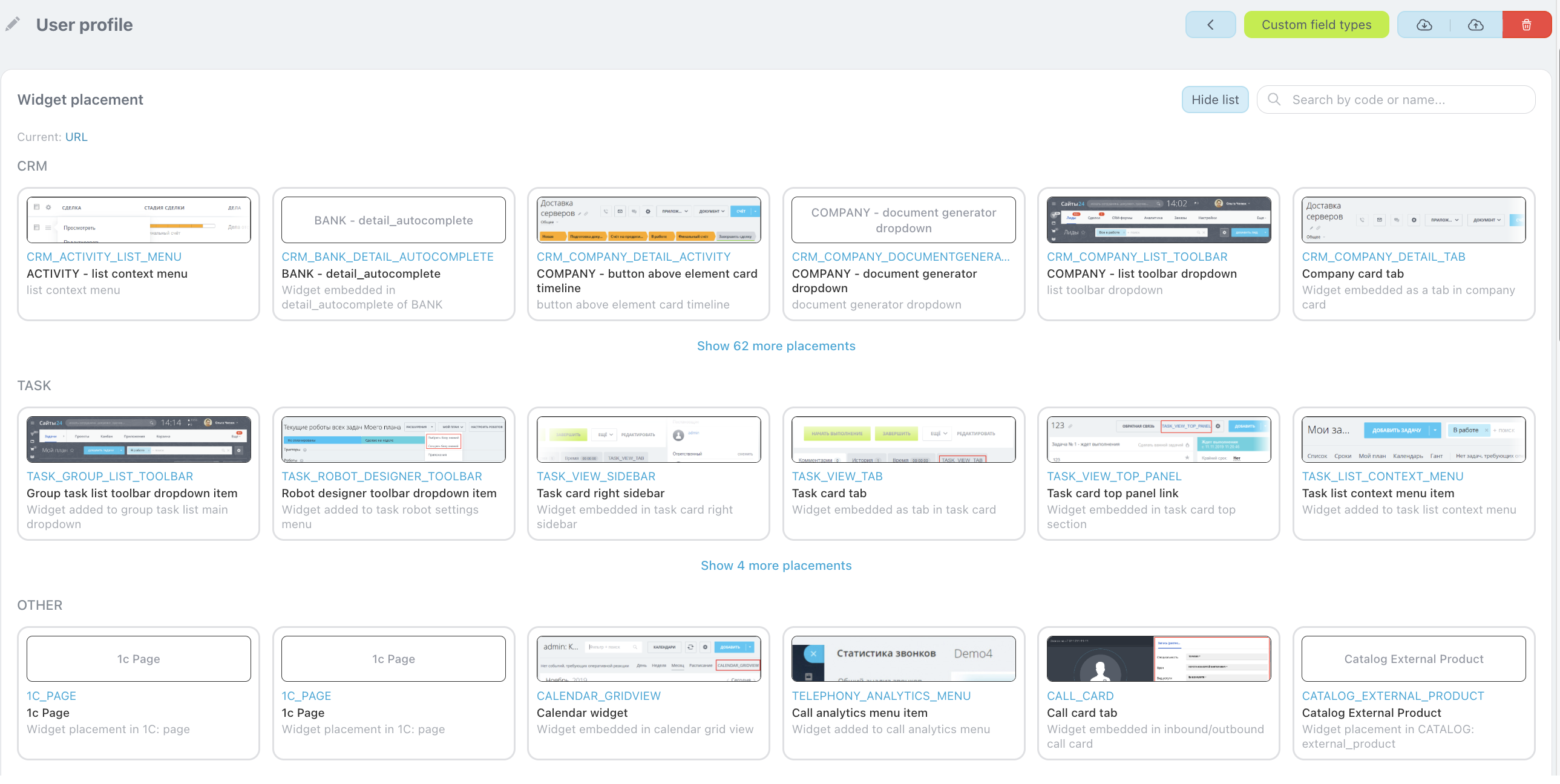Open the current URL placement link
Screen dimensions: 1560x784
76,137
